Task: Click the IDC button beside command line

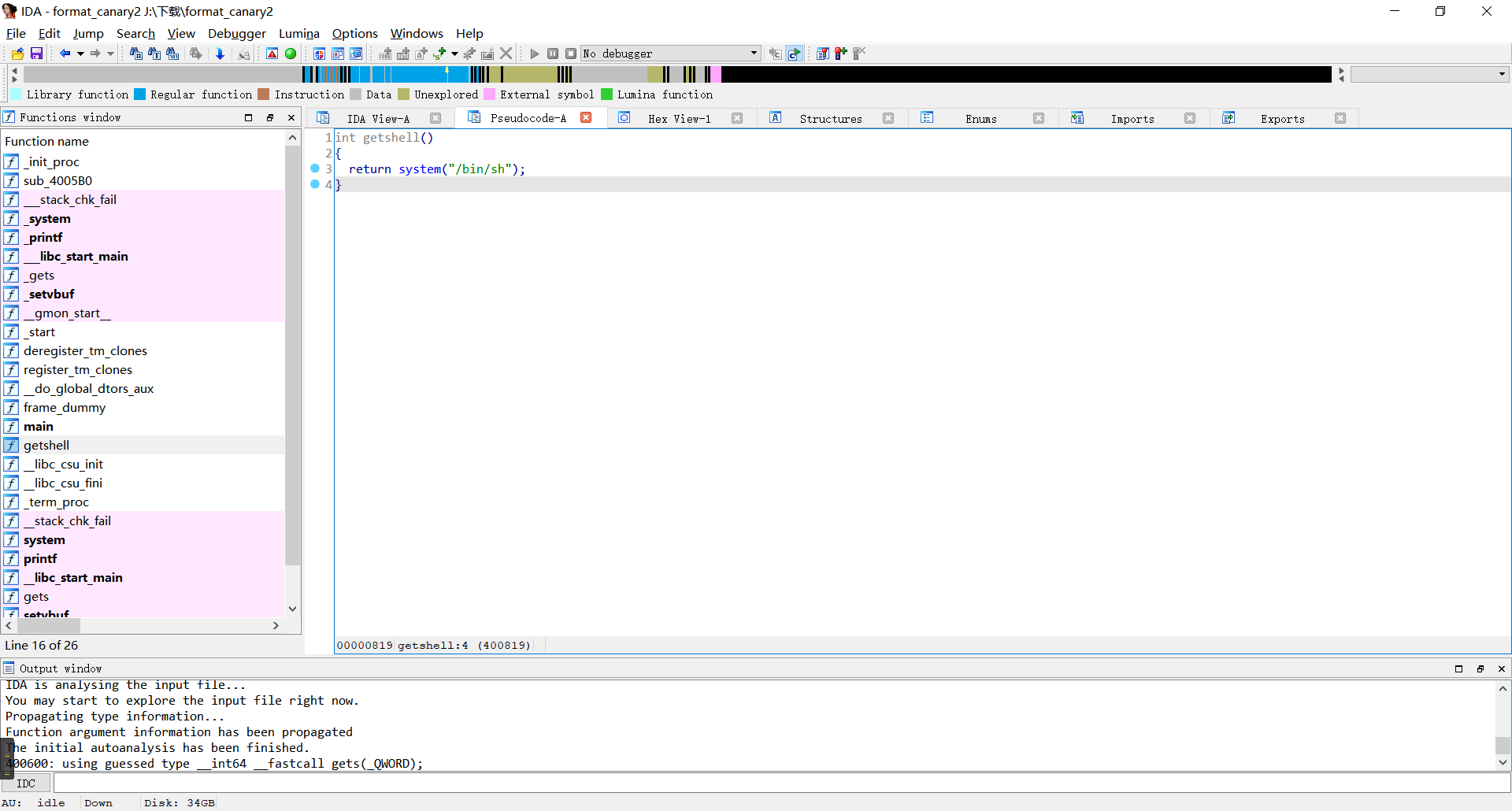Action: tap(26, 783)
